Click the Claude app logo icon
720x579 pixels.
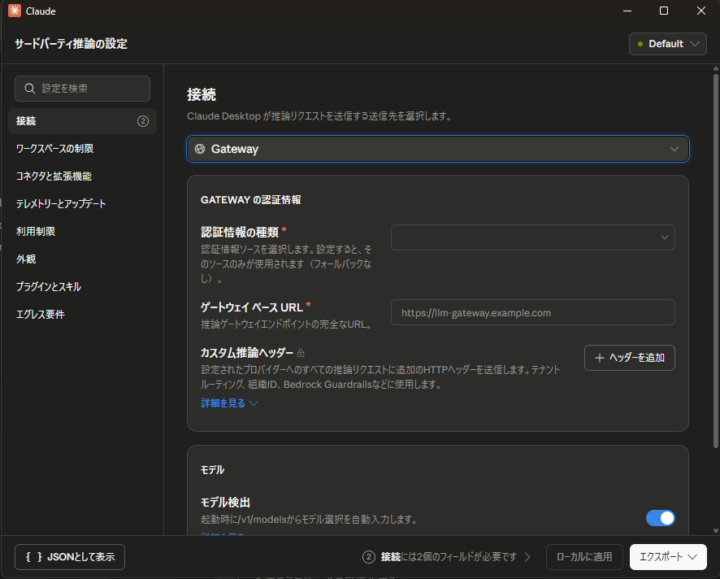click(x=14, y=11)
